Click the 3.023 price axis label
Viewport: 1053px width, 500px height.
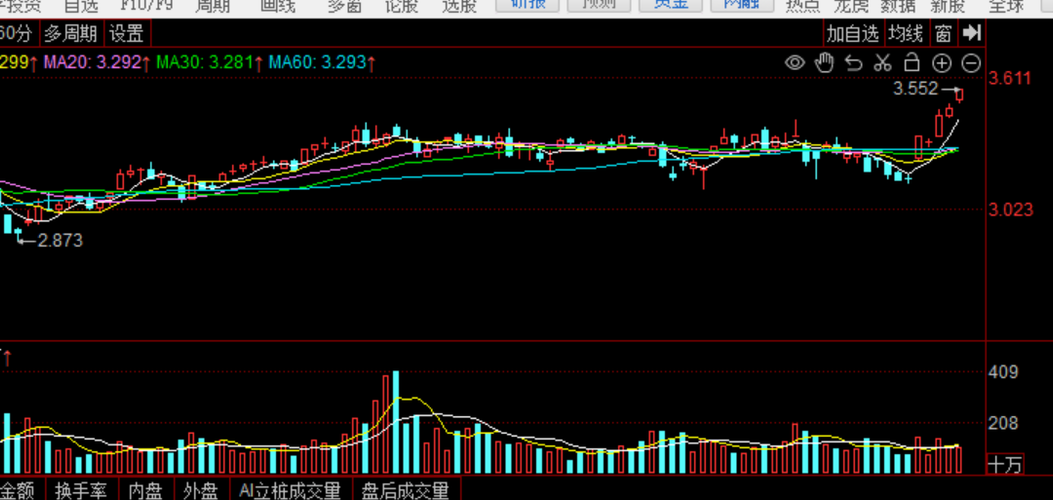pos(1011,211)
